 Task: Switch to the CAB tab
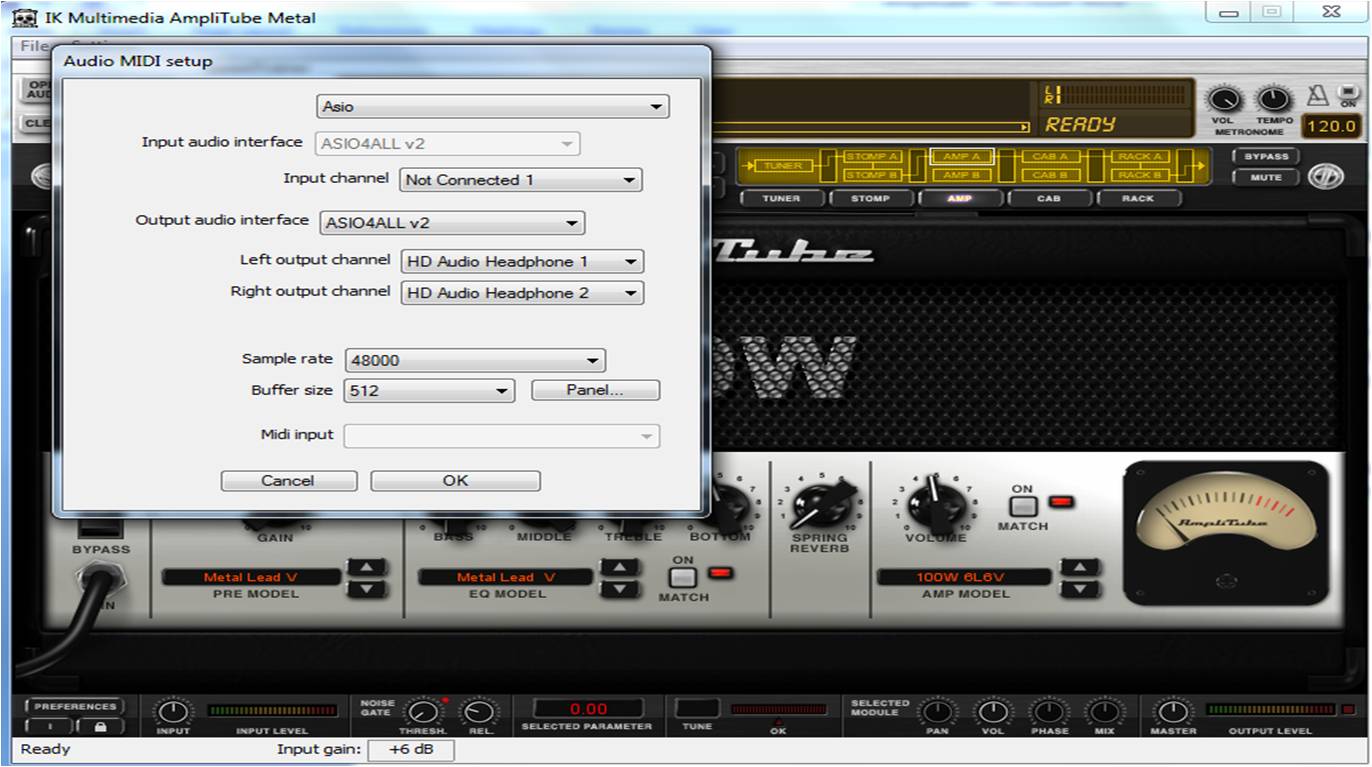pos(1048,198)
